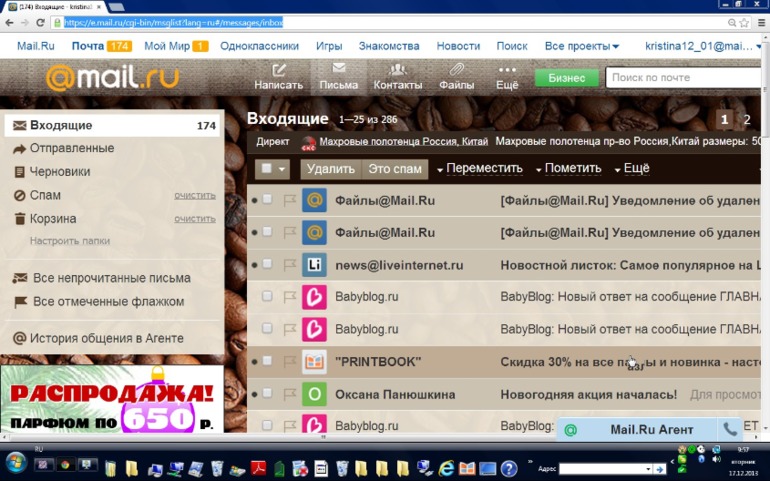This screenshot has width=770, height=481.
Task: Click the phone icon in Mail.Ru Агент bar
Action: pos(730,429)
